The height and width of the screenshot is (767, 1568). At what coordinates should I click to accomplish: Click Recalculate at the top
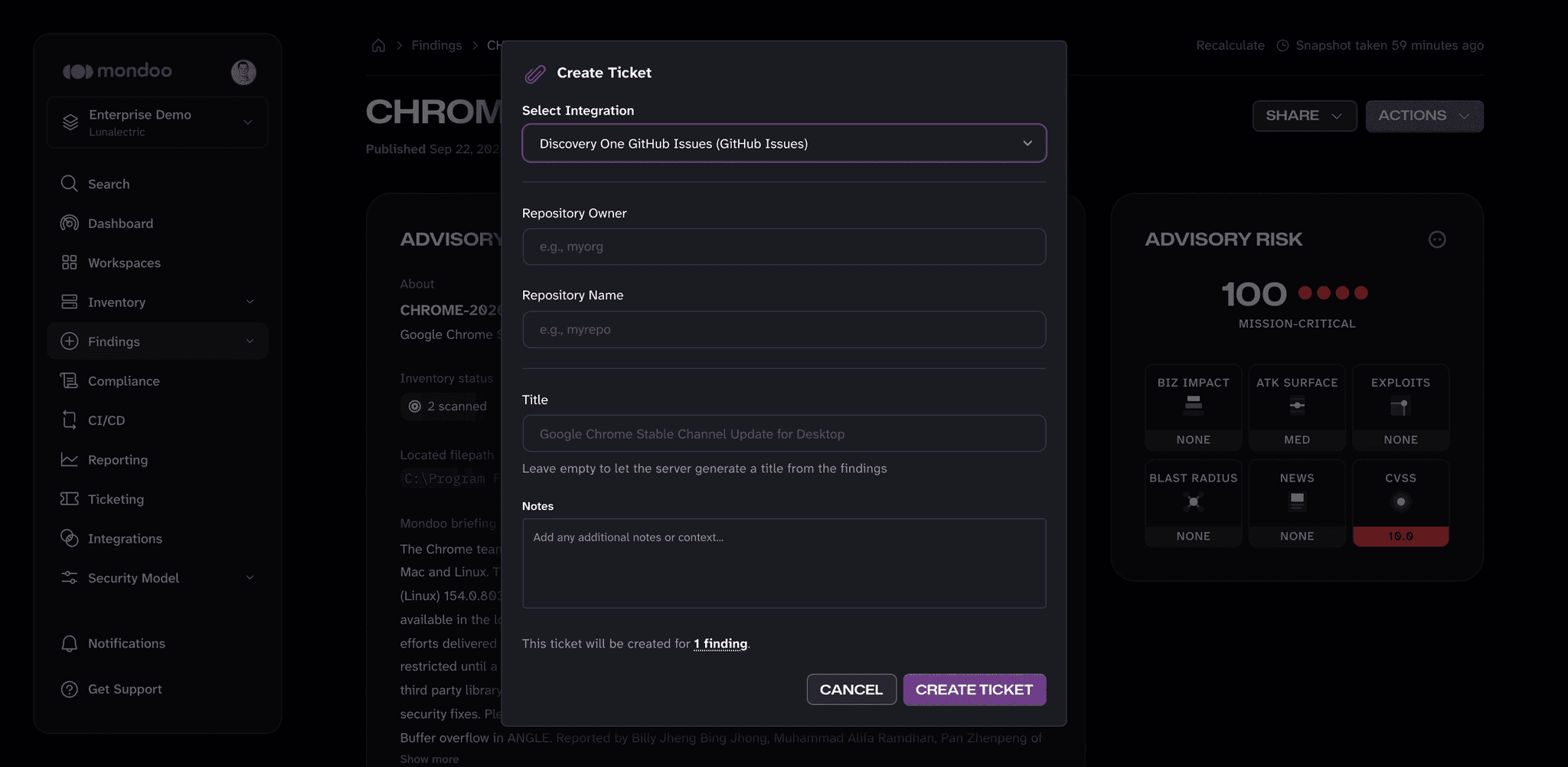(1230, 45)
